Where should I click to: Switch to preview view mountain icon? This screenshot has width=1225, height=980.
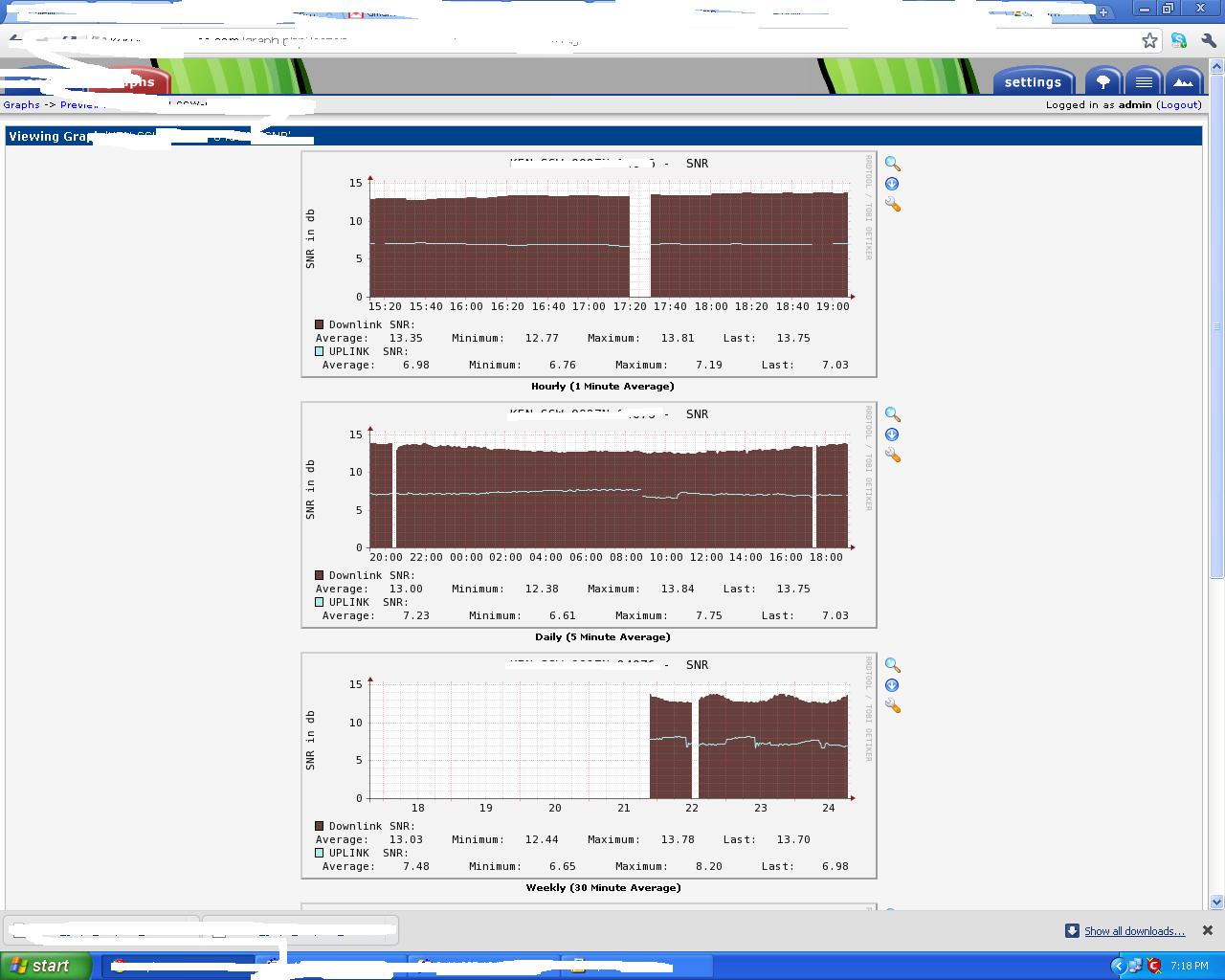tap(1184, 81)
